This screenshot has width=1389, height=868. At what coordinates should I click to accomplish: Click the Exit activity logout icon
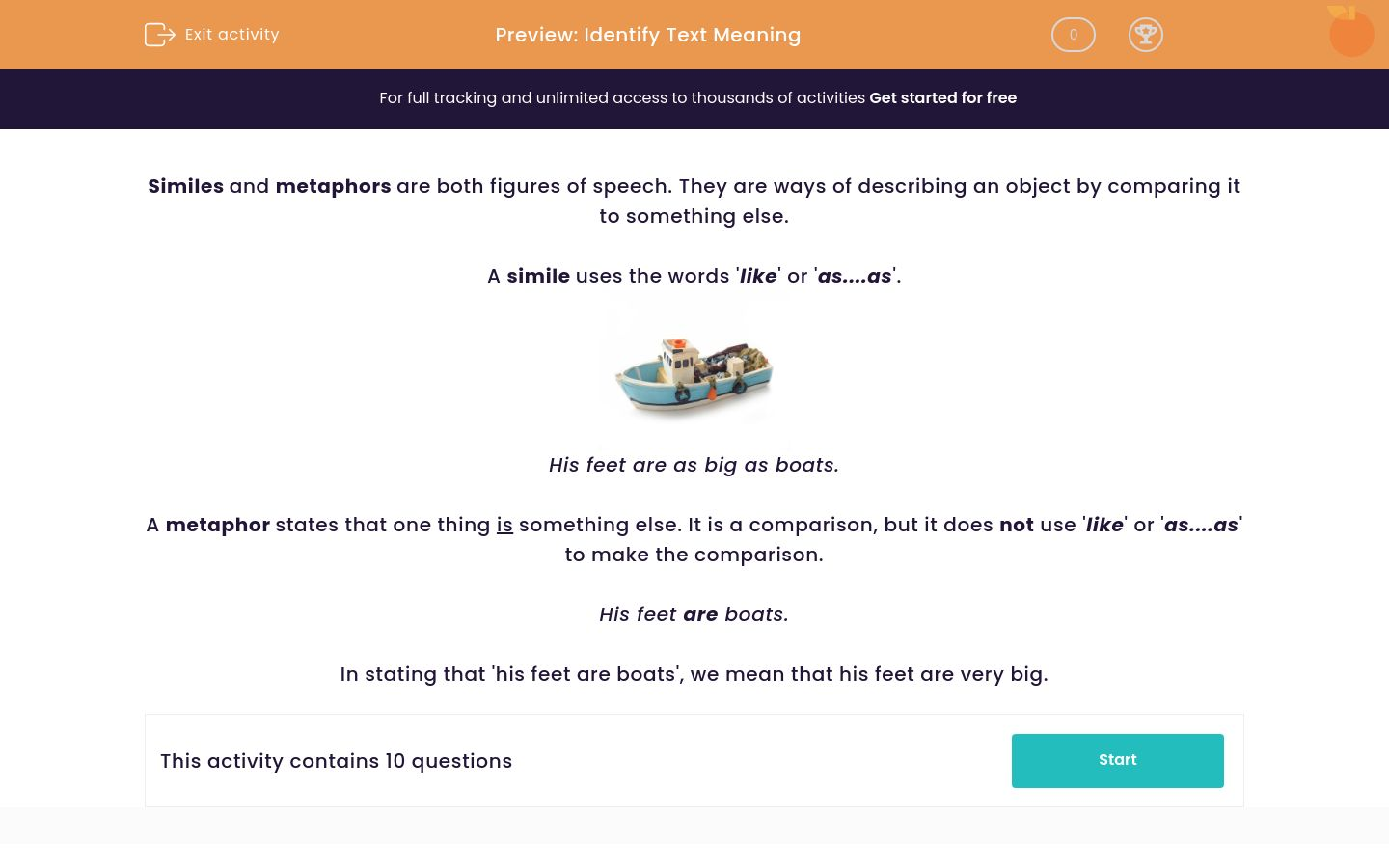click(160, 35)
